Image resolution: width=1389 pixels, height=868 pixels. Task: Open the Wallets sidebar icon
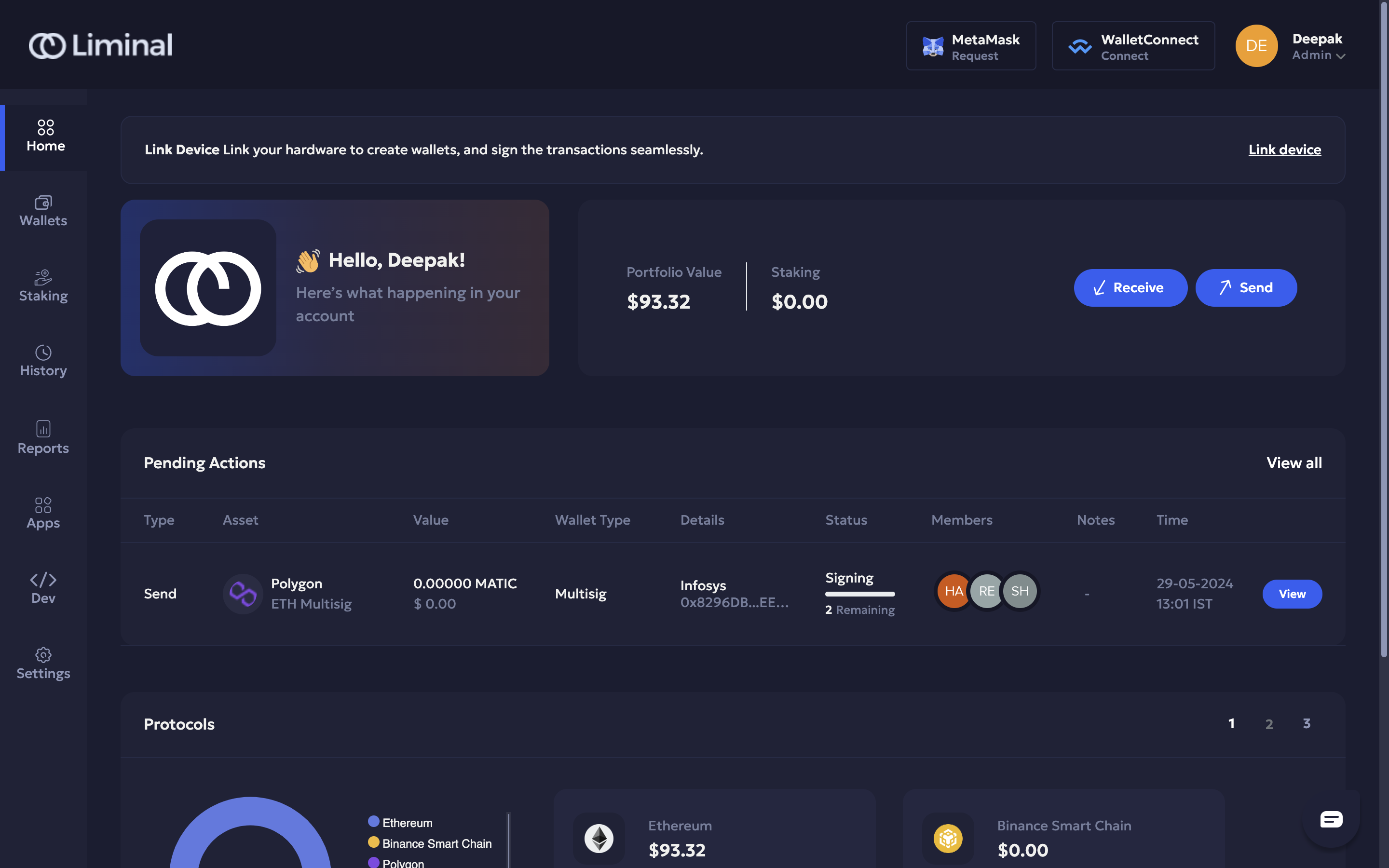click(x=43, y=203)
